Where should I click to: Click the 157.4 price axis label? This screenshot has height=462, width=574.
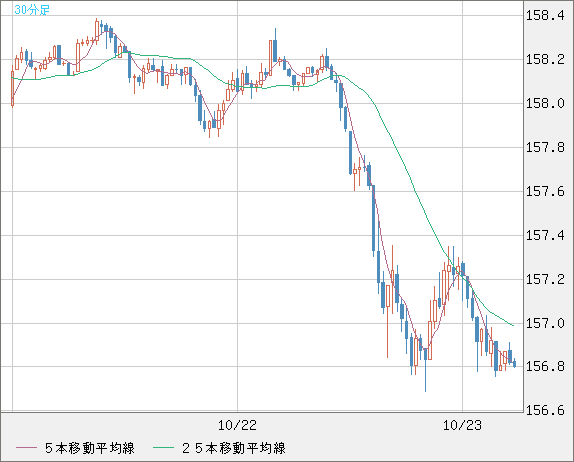(545, 235)
